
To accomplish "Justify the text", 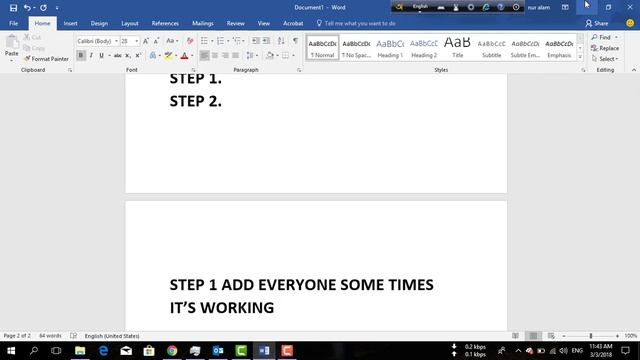I will [236, 55].
